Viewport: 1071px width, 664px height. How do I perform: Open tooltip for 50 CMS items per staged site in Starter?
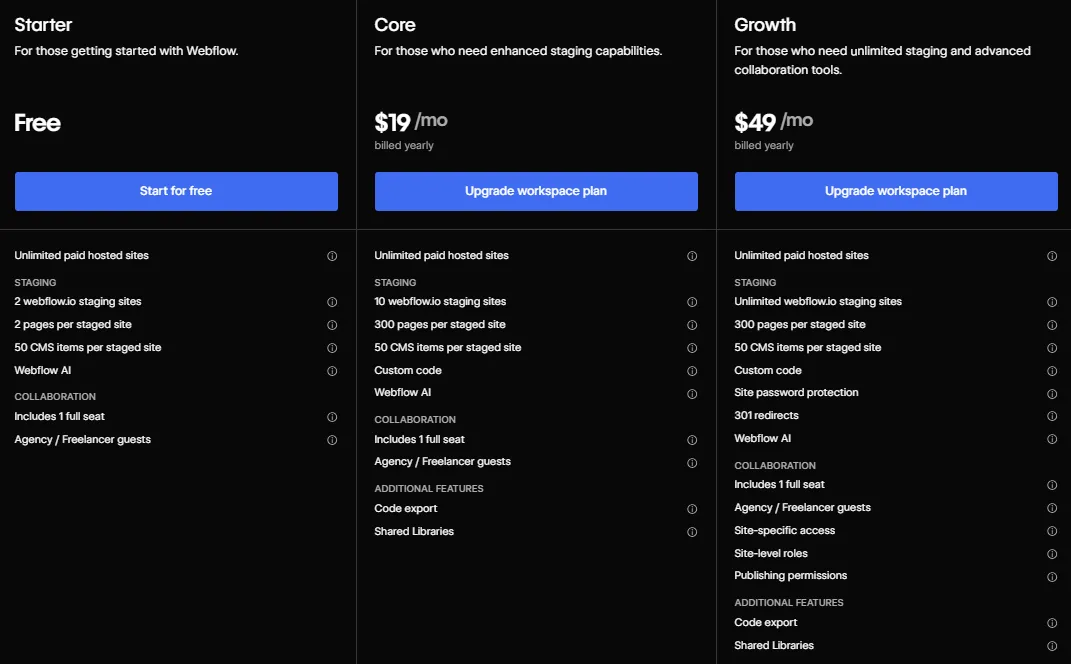332,347
